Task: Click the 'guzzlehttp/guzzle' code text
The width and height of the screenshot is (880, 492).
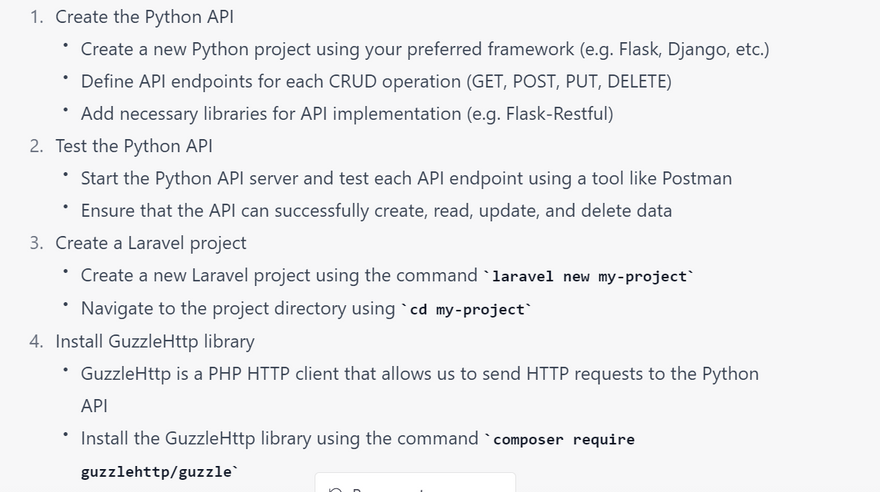Action: 157,471
